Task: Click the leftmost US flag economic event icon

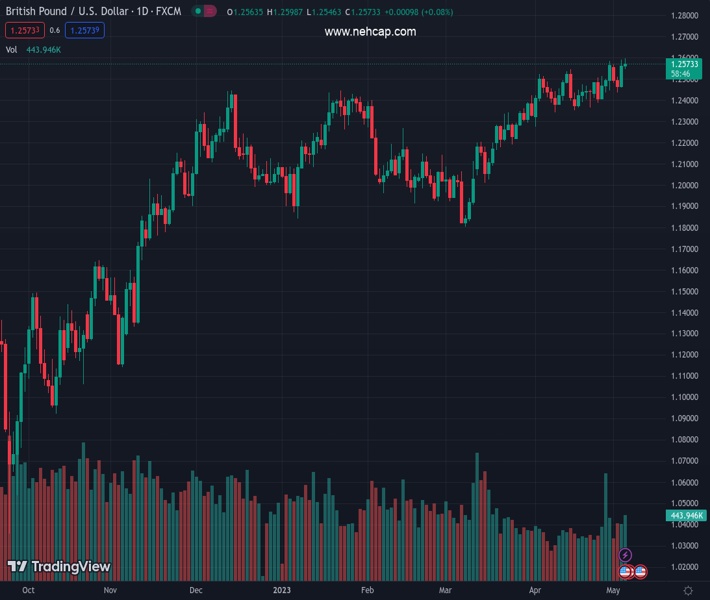Action: [626, 571]
